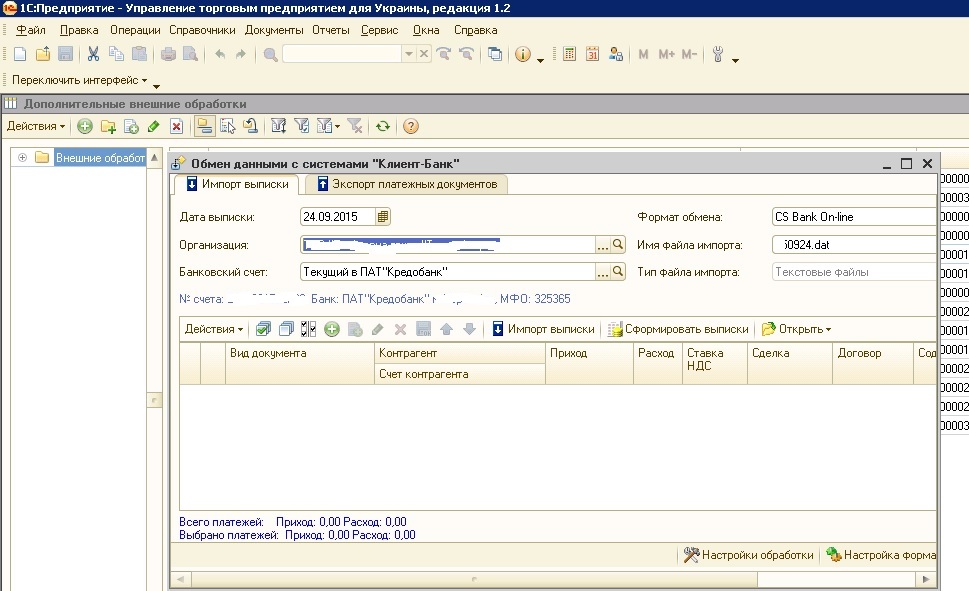Screen dimensions: 969x591
Task: Click the Save diskette icon in main toolbar
Action: 66,54
